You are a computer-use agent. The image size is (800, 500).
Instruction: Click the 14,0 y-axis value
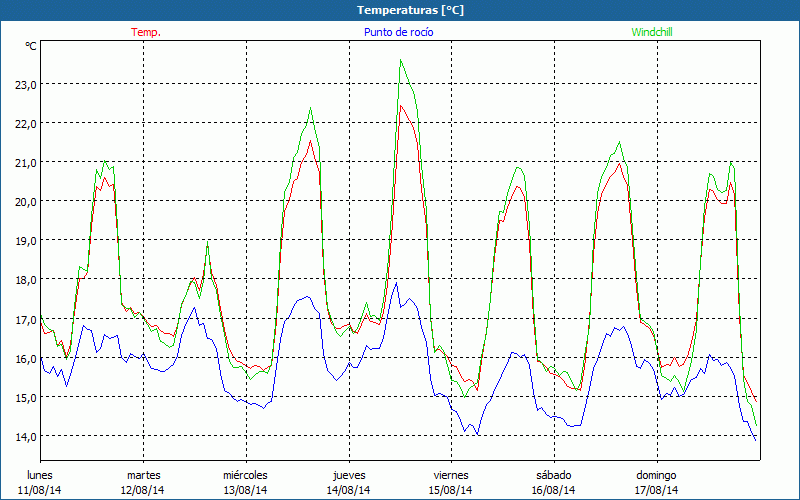(x=25, y=436)
